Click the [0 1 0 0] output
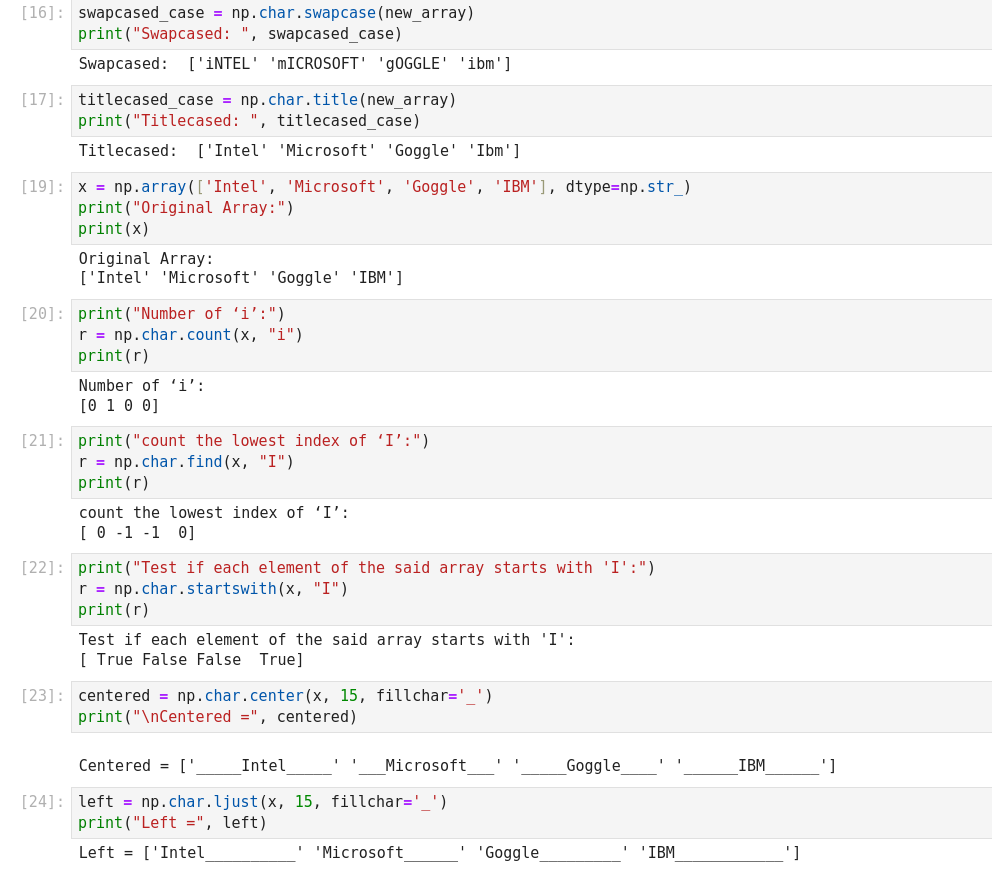992x872 pixels. 119,406
